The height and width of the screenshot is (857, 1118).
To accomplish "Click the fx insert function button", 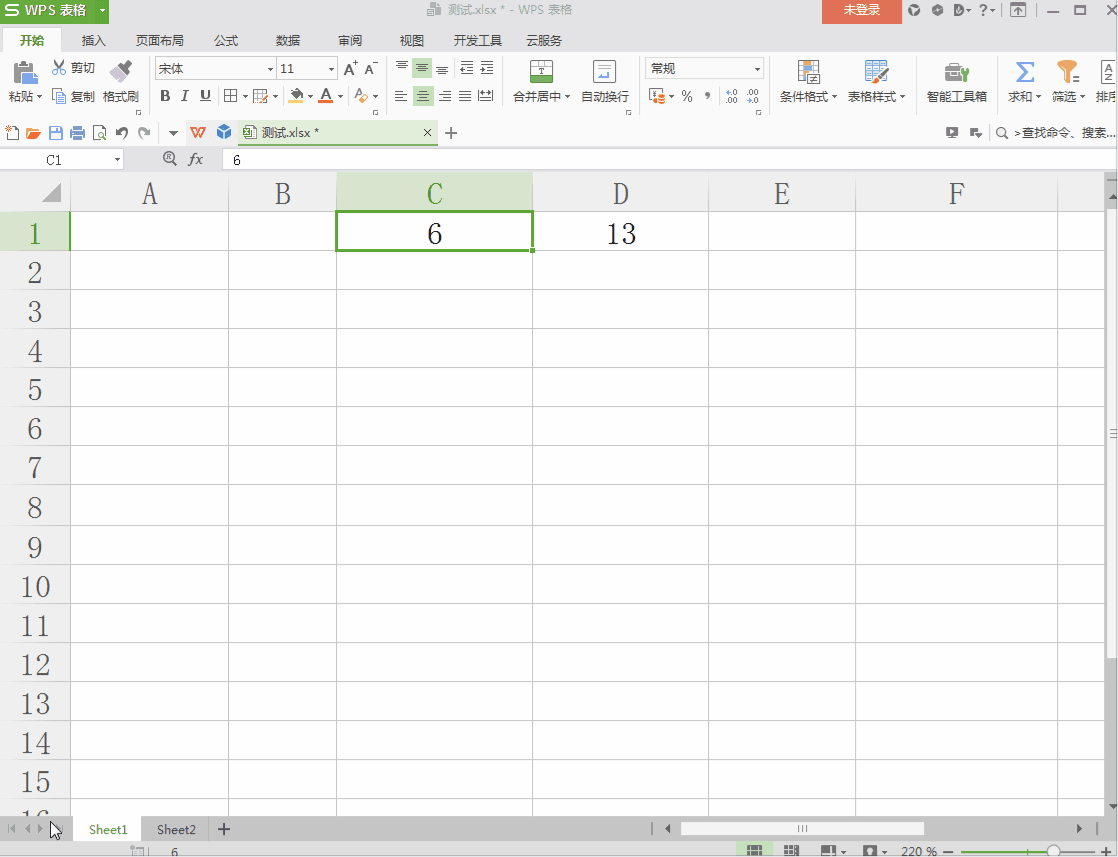I will click(x=195, y=159).
